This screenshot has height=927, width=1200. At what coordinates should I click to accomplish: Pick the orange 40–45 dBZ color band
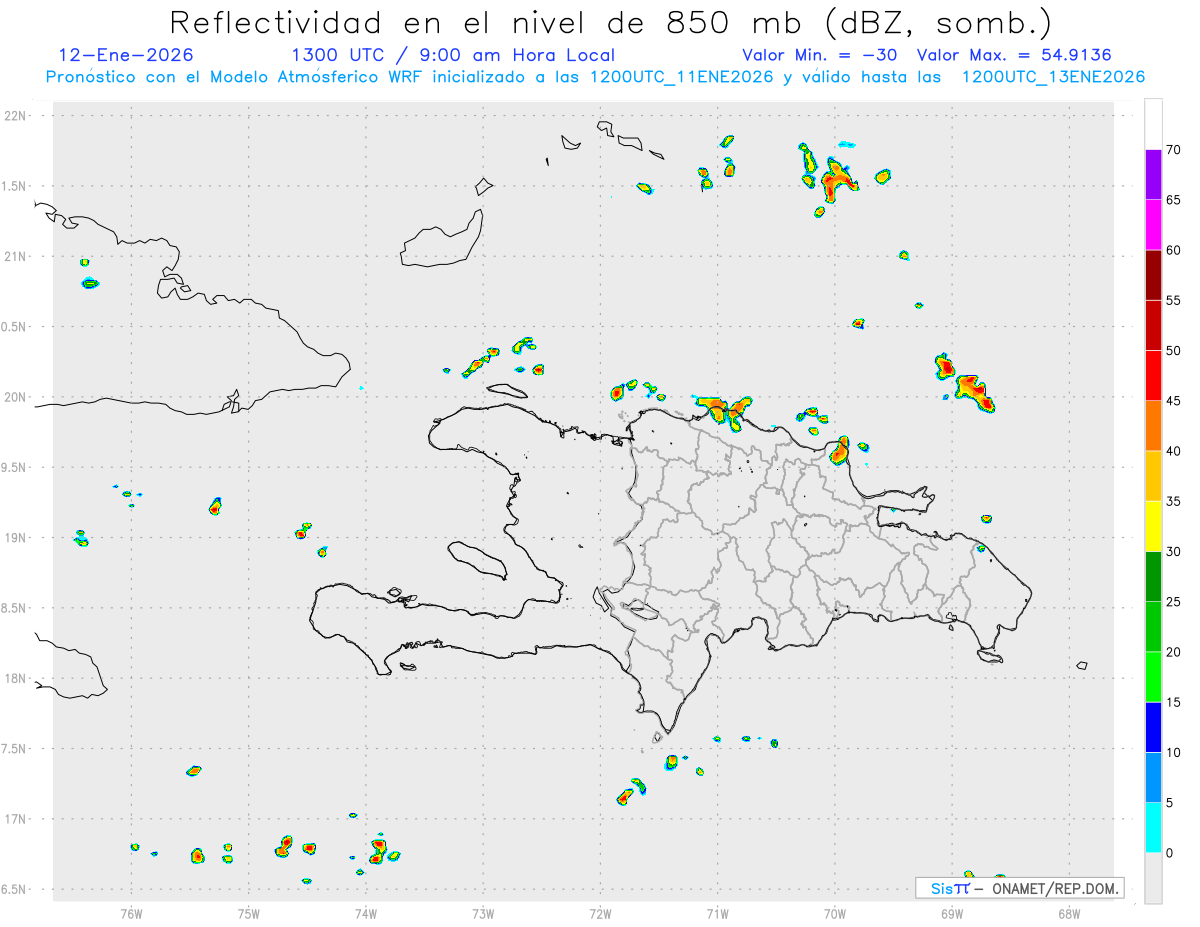point(1153,426)
